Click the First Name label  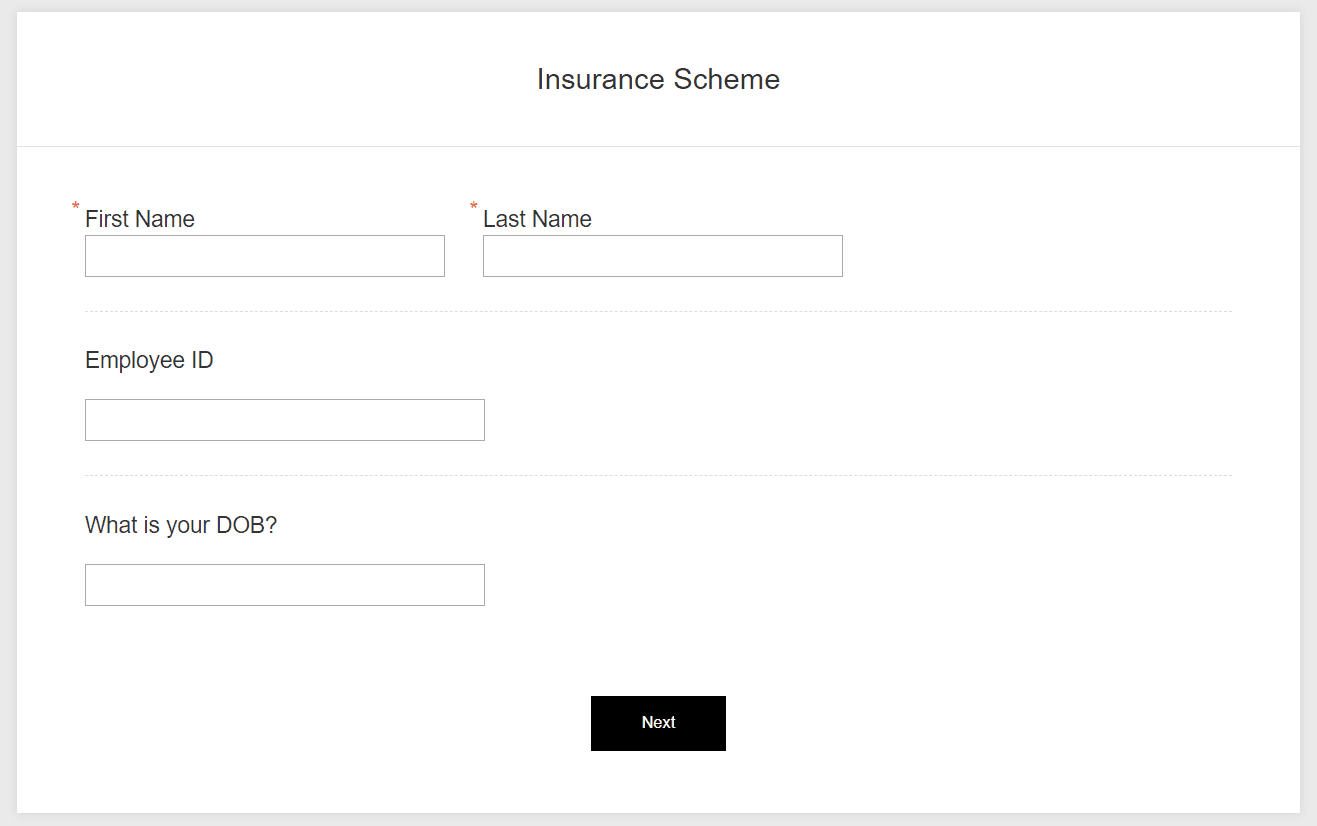coord(140,219)
